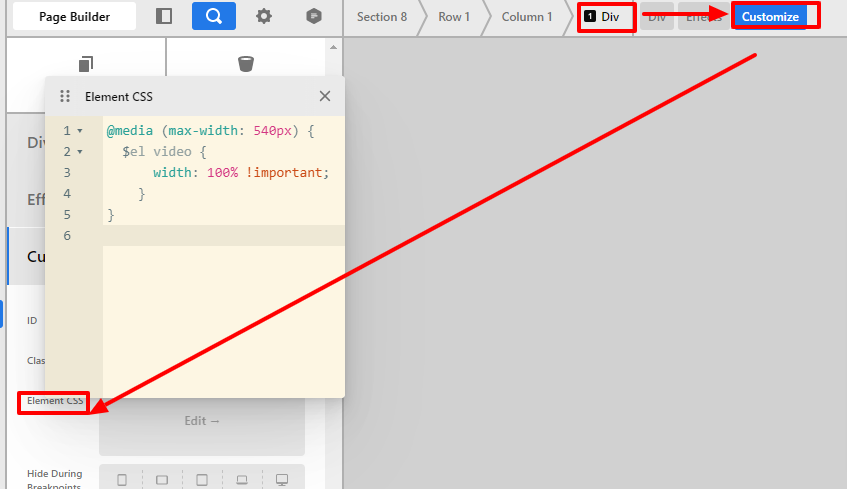The width and height of the screenshot is (847, 489).
Task: Hide element on the laptop breakpoint
Action: 242,480
